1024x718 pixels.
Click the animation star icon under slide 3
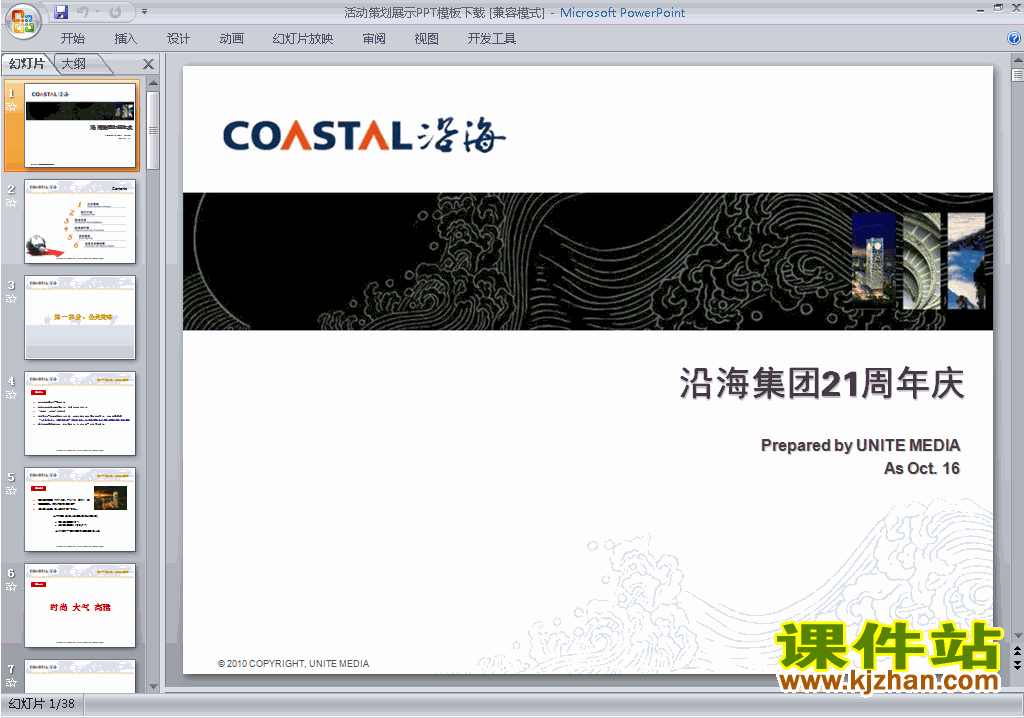coord(11,299)
